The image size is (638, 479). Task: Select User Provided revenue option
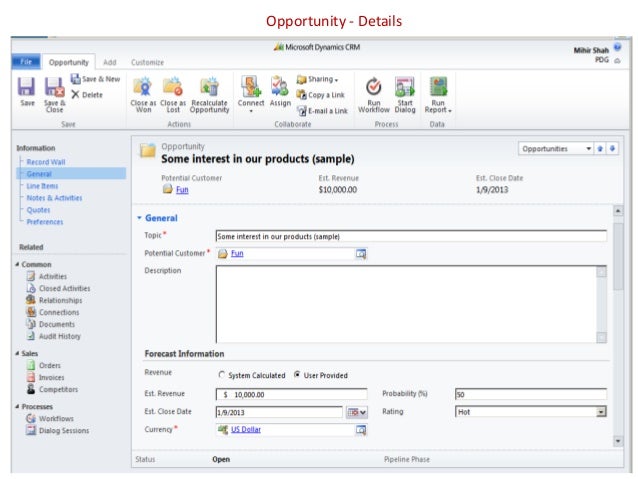tap(297, 374)
